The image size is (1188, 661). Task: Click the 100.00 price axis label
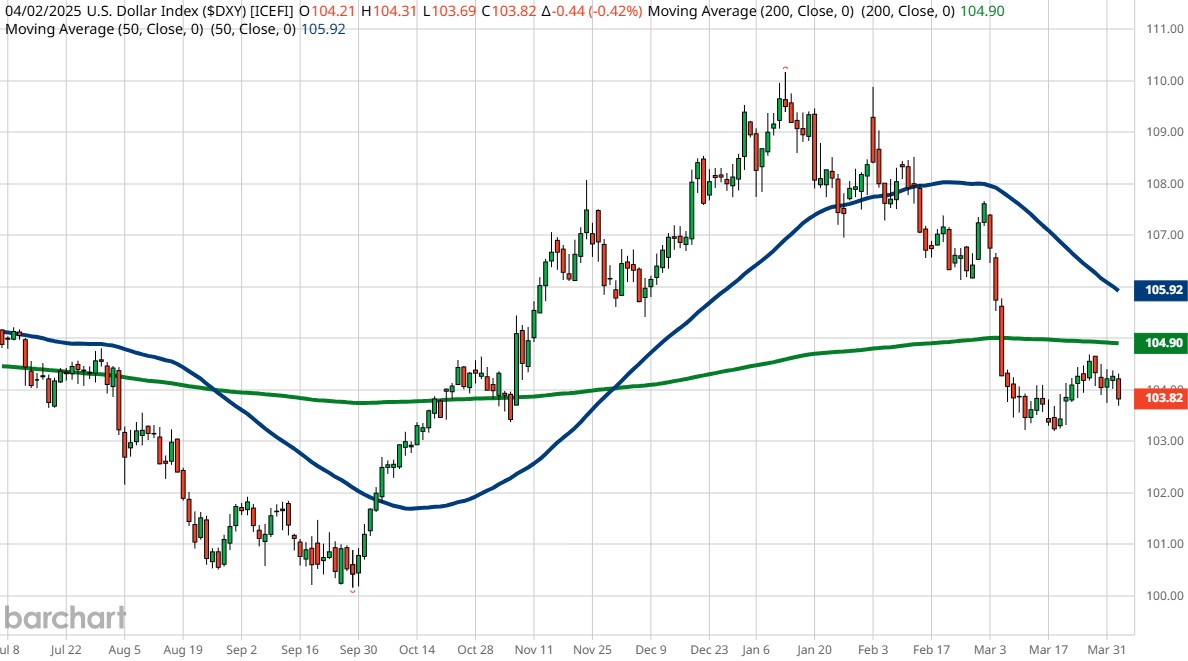click(x=1165, y=596)
